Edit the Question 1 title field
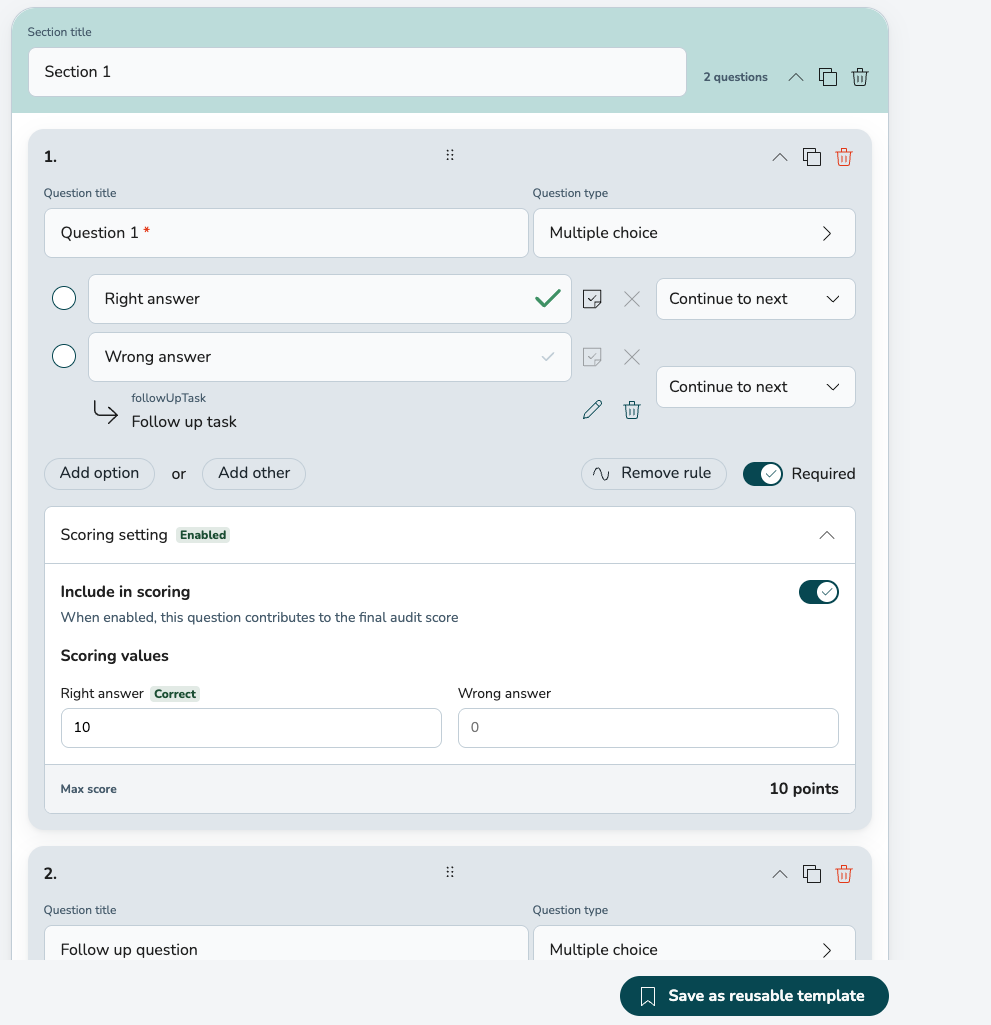 coord(286,233)
